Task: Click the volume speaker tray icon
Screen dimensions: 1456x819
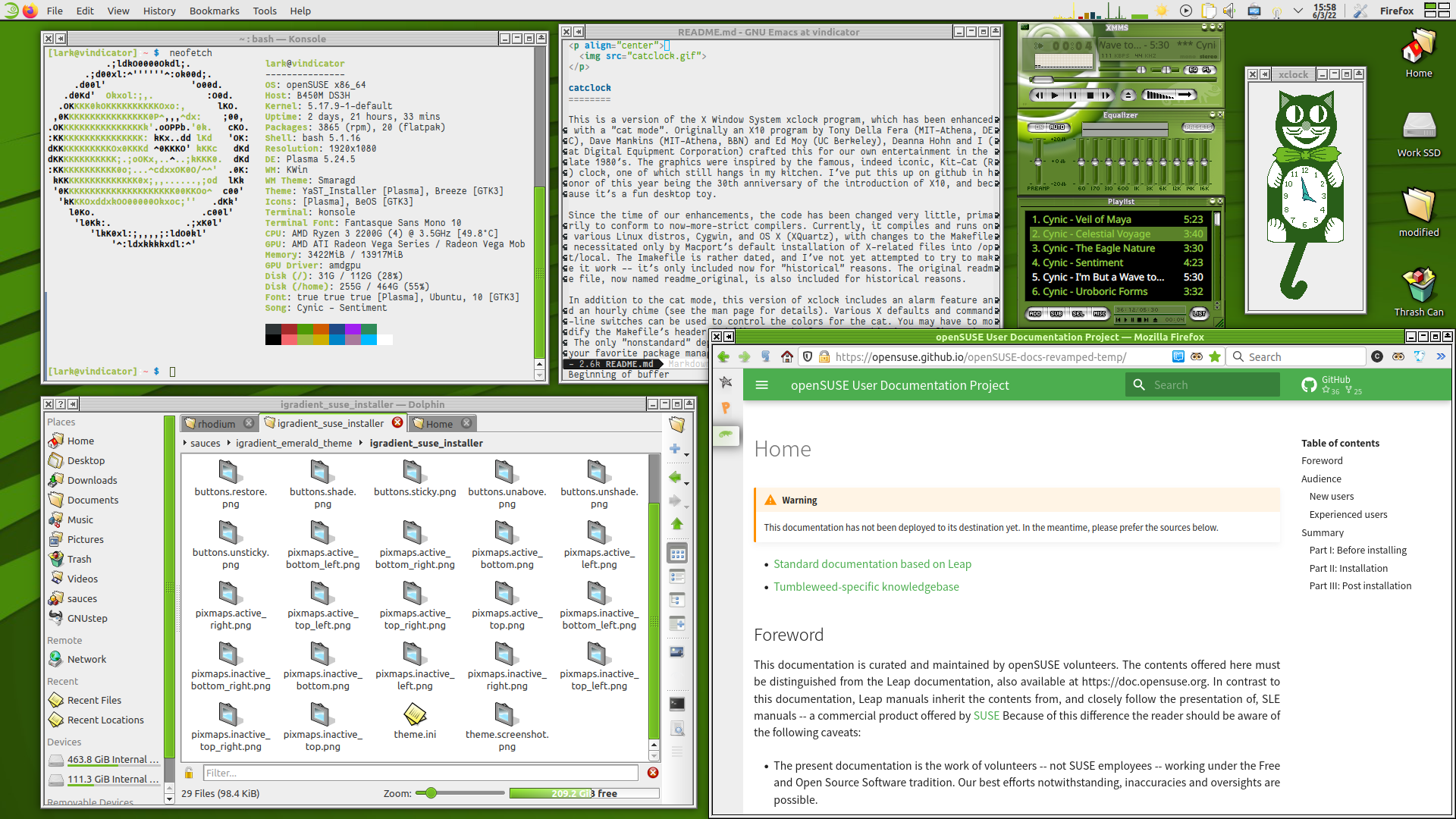Action: click(x=1228, y=11)
